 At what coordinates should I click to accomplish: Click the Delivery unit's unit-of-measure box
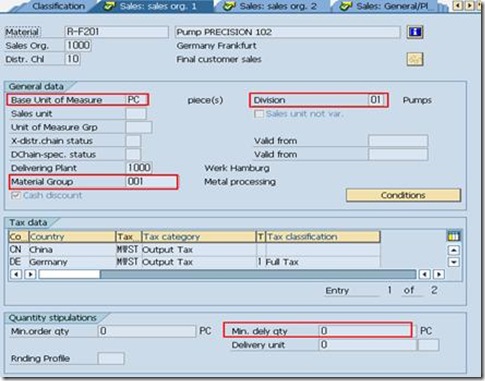(x=429, y=345)
